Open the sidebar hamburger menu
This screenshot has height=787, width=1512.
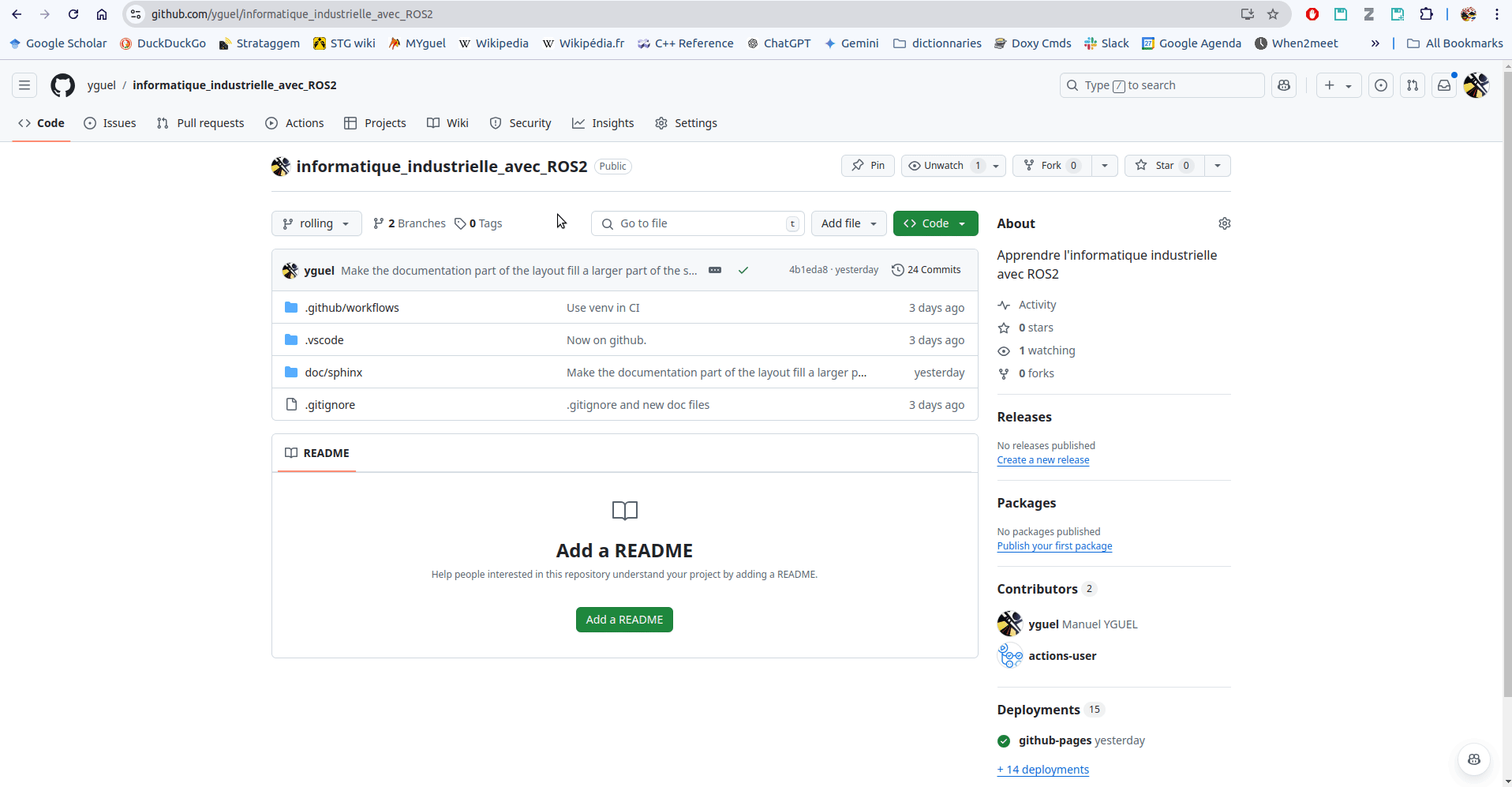(x=24, y=85)
